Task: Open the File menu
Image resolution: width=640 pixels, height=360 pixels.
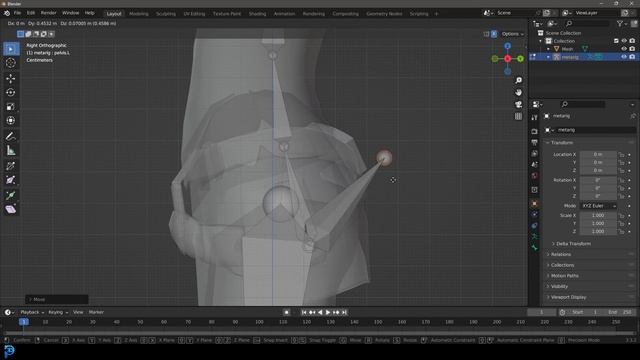Action: (x=17, y=13)
